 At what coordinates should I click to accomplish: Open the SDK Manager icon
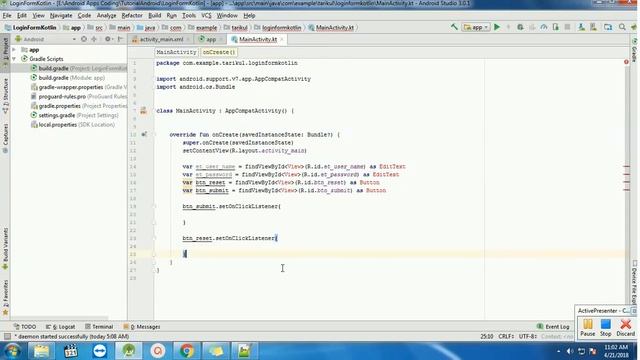click(x=593, y=27)
